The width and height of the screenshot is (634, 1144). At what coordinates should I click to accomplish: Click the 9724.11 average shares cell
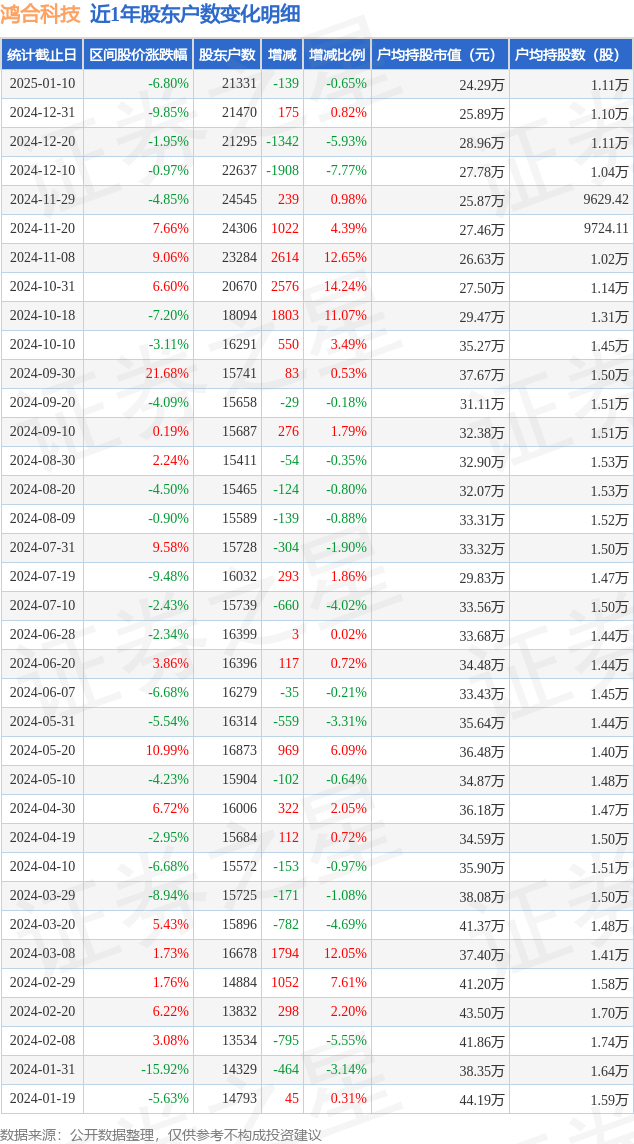(571, 228)
